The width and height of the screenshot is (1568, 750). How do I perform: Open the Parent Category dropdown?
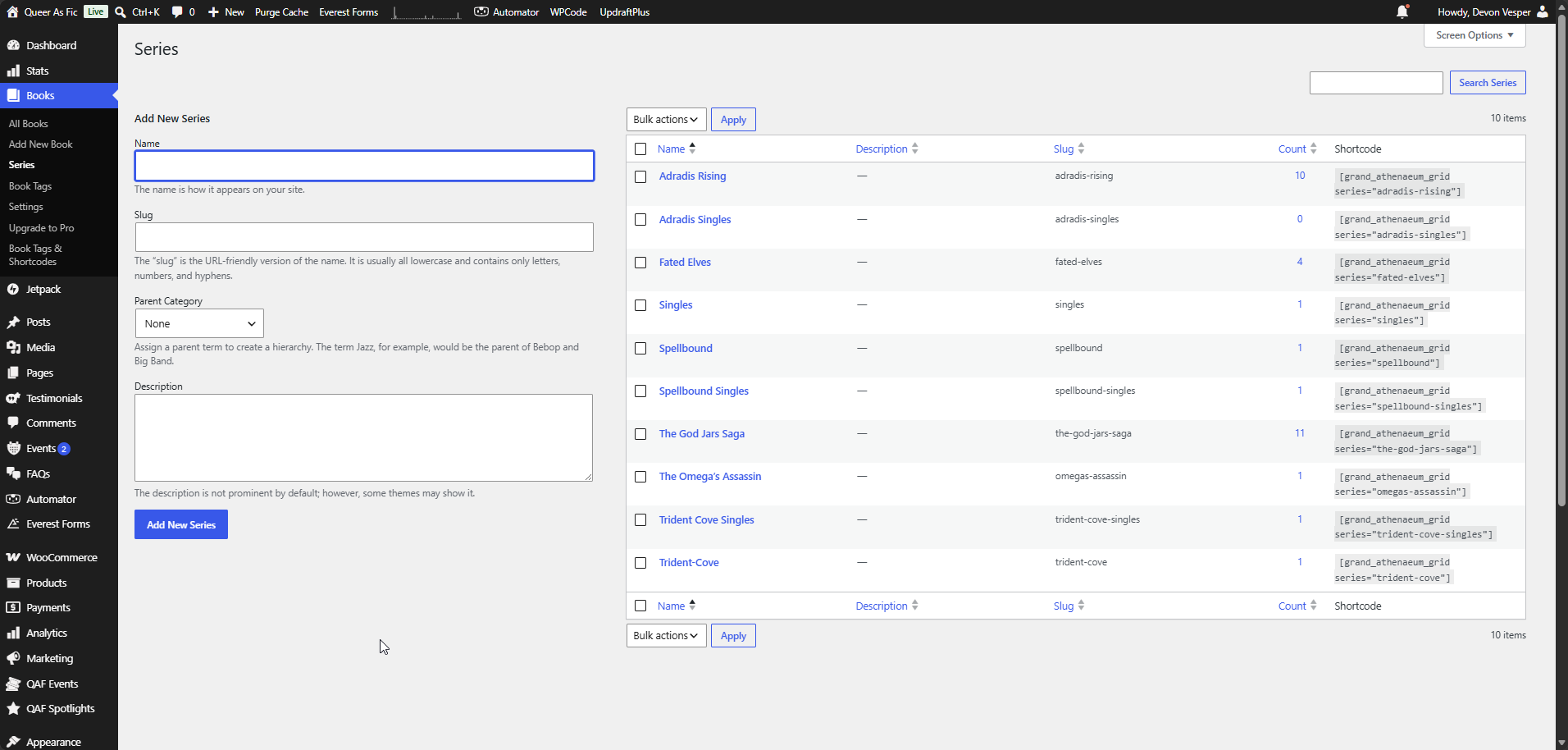click(199, 323)
